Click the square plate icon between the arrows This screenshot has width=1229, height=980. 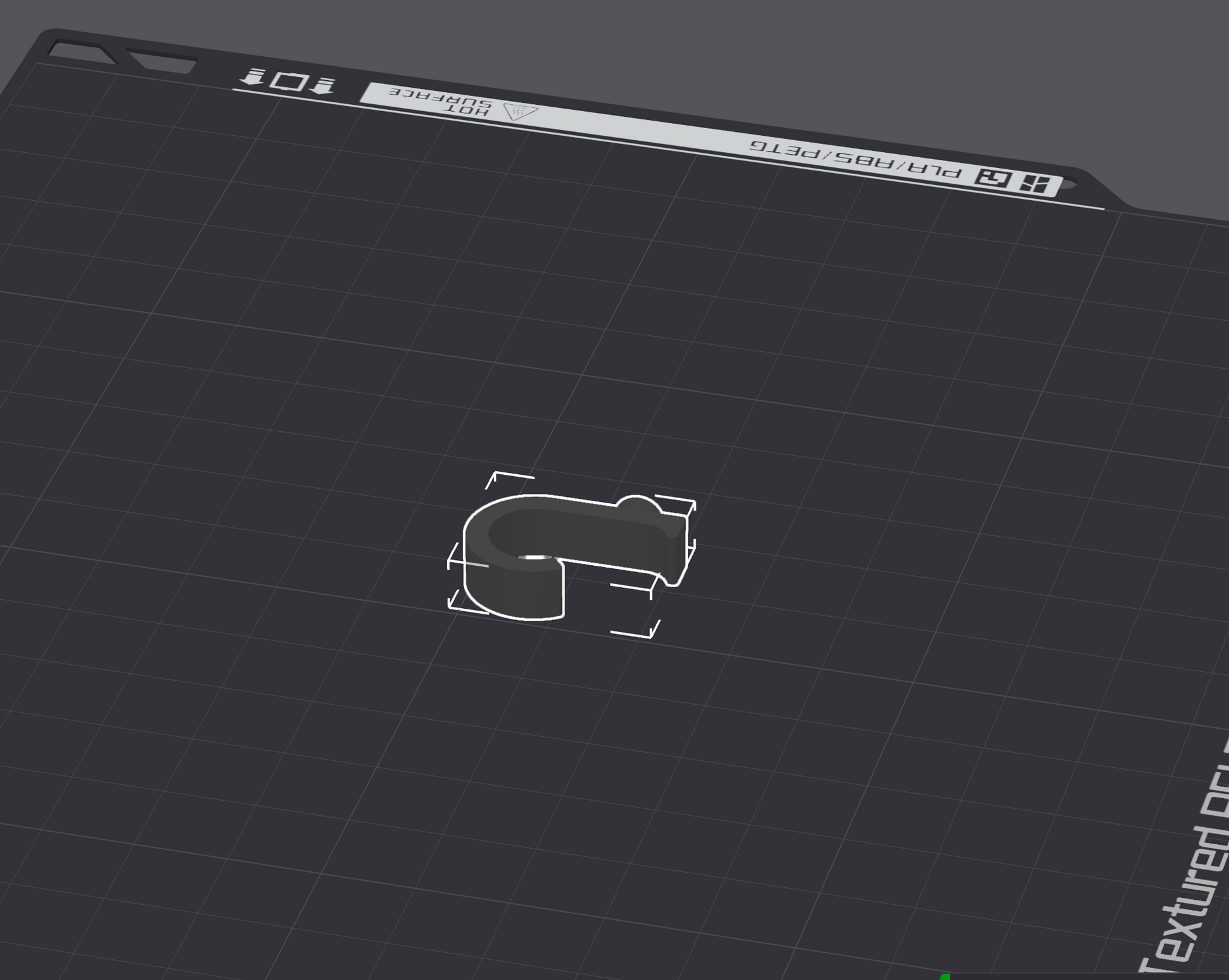[289, 81]
